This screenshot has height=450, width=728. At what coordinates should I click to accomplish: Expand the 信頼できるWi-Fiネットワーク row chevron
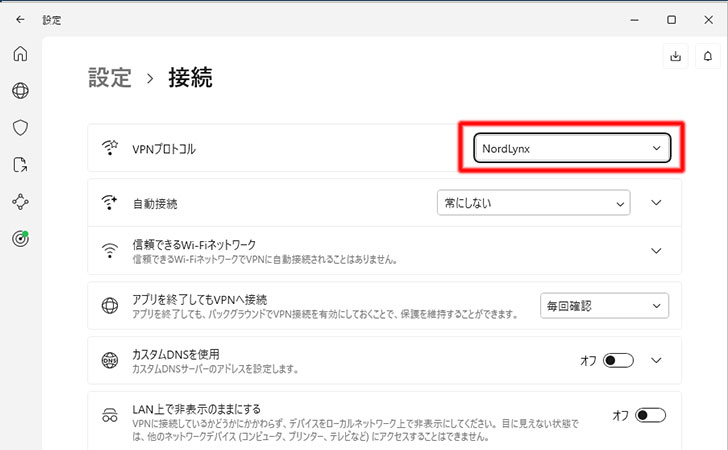click(x=656, y=251)
